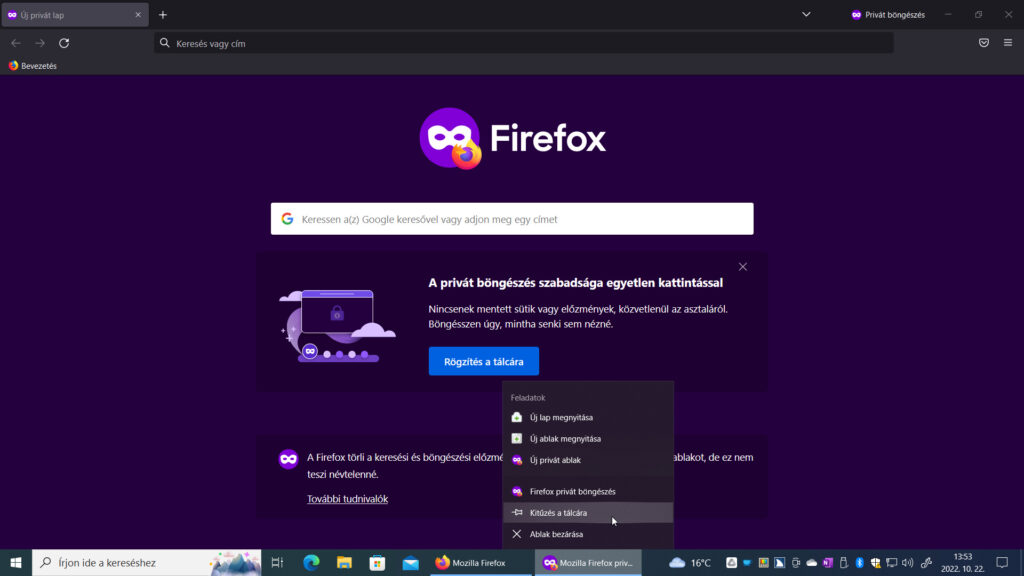Select Firefox privát böngészés jump list entry

(588, 491)
